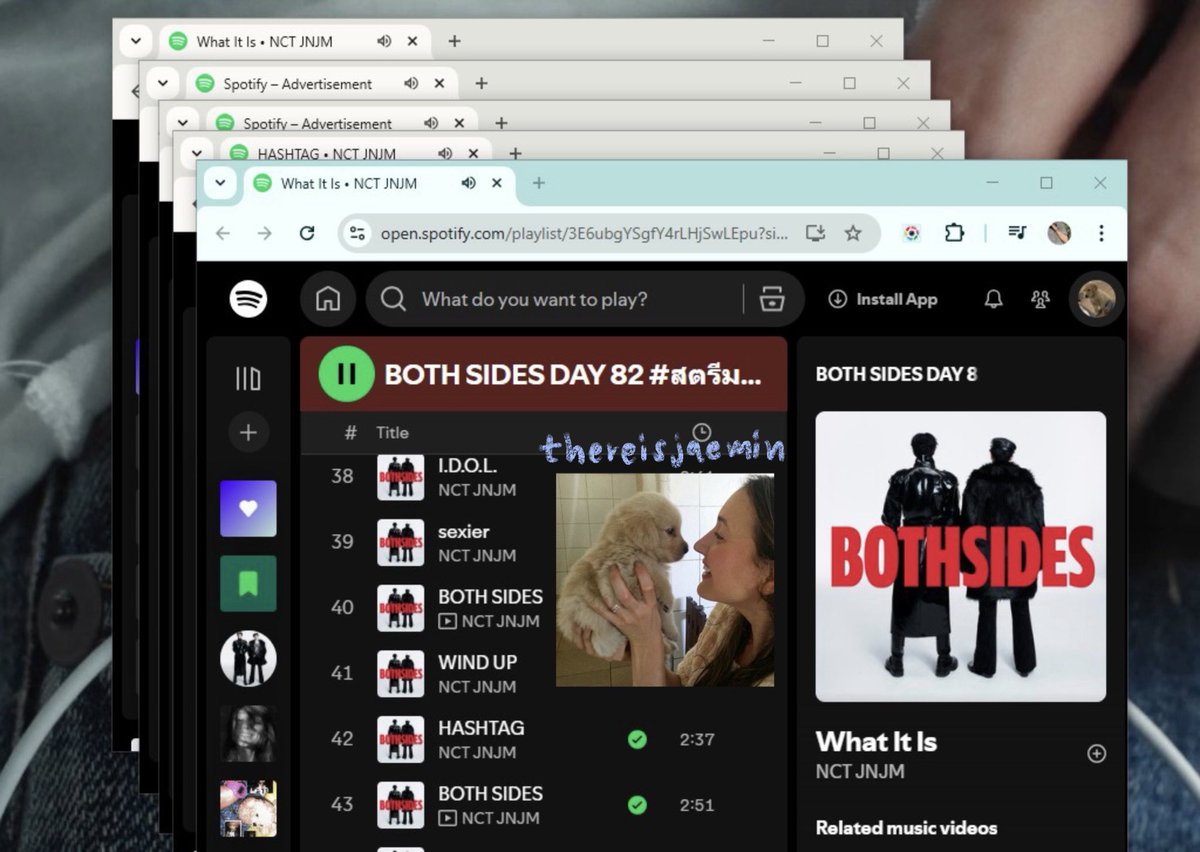The image size is (1200, 852).
Task: Close the HASHTAG • NCT JNJM tab
Action: click(473, 154)
